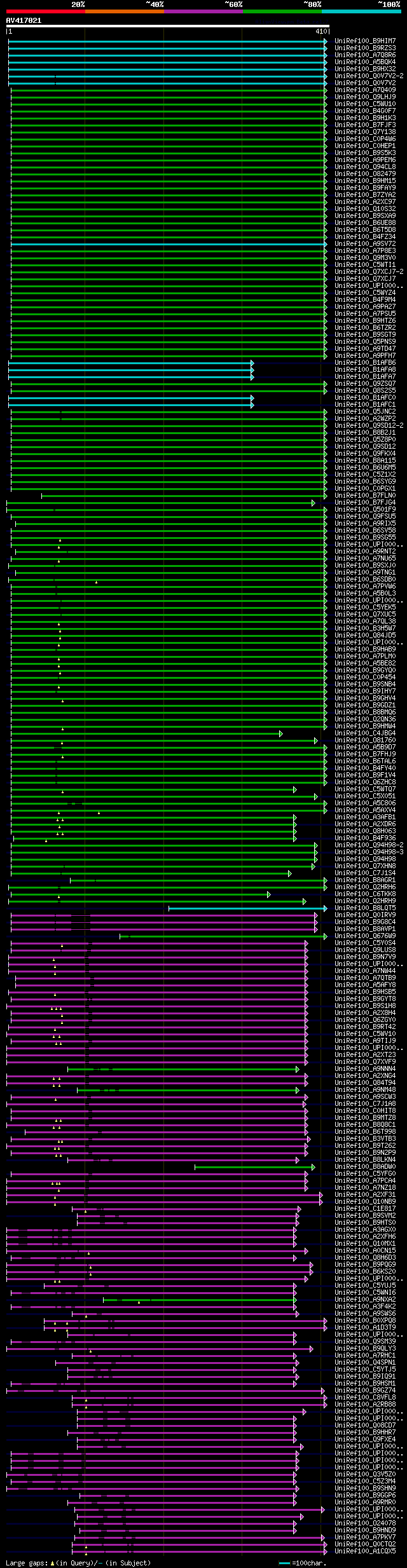Select UniRef100_Q9SD12-2 entry
407x1568 pixels.
point(369,426)
